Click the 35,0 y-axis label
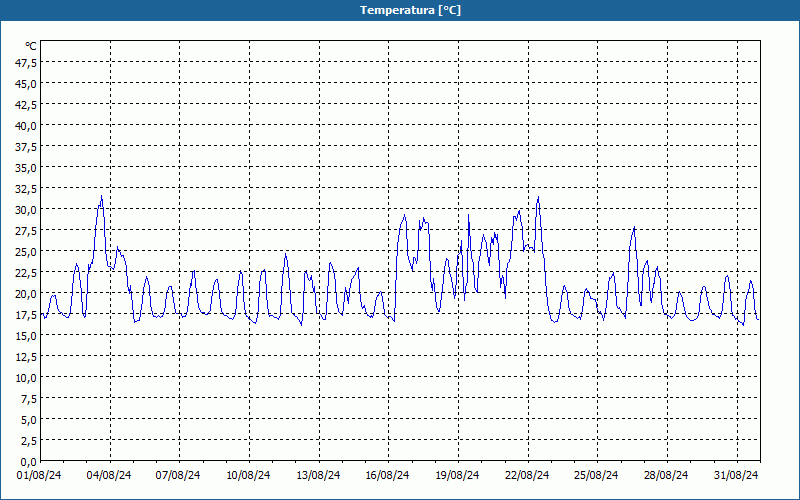Image resolution: width=800 pixels, height=500 pixels. coord(27,168)
